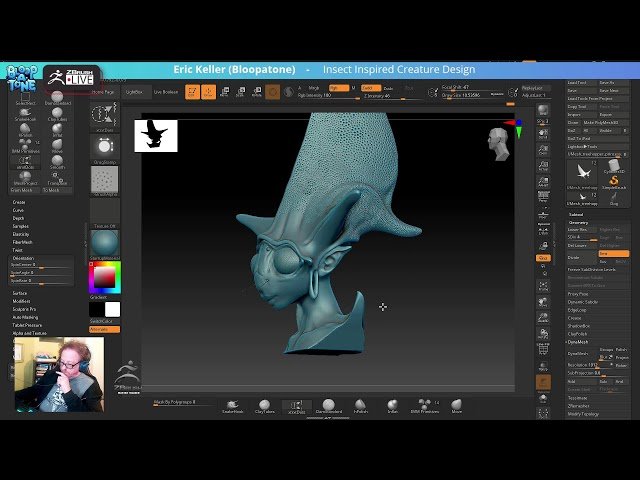Click the SnakeHook brush in bottom shelf
This screenshot has width=640, height=480.
[232, 405]
